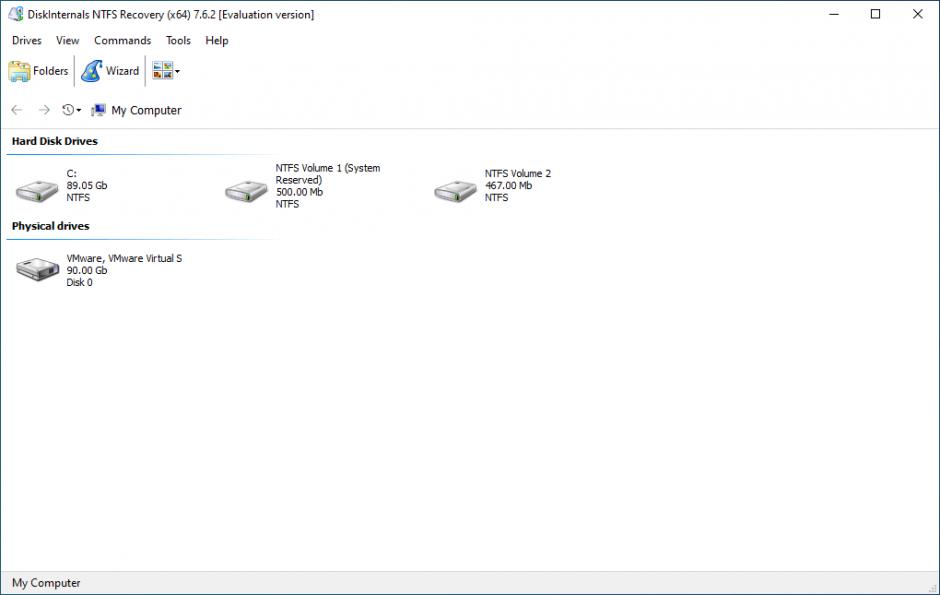
Task: Click My Computer in the status bar
Action: click(x=46, y=582)
